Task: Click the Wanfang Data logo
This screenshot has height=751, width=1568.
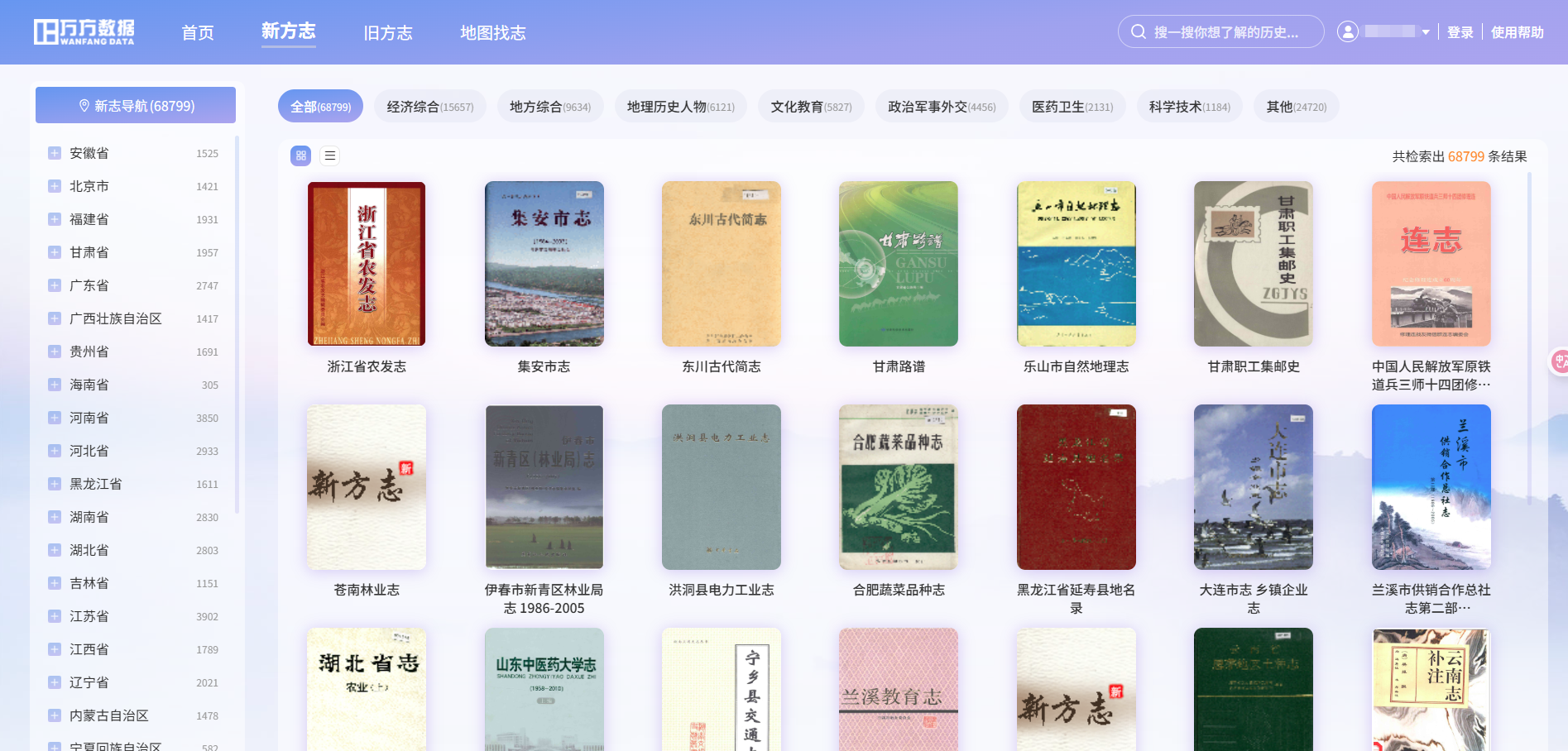Action: tap(84, 32)
